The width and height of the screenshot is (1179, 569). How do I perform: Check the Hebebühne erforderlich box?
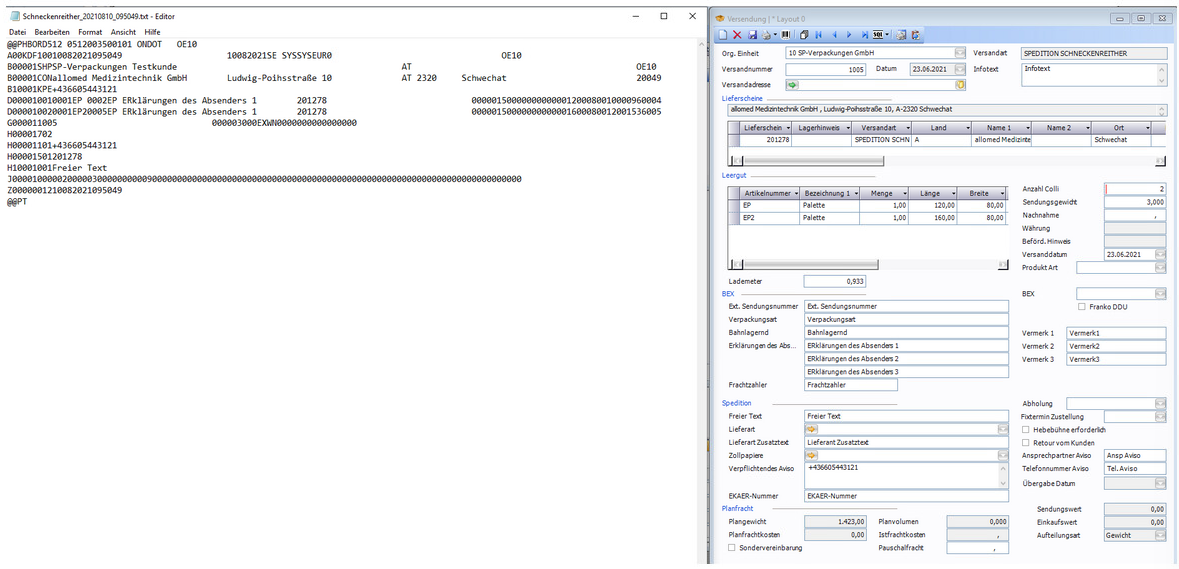click(1026, 429)
